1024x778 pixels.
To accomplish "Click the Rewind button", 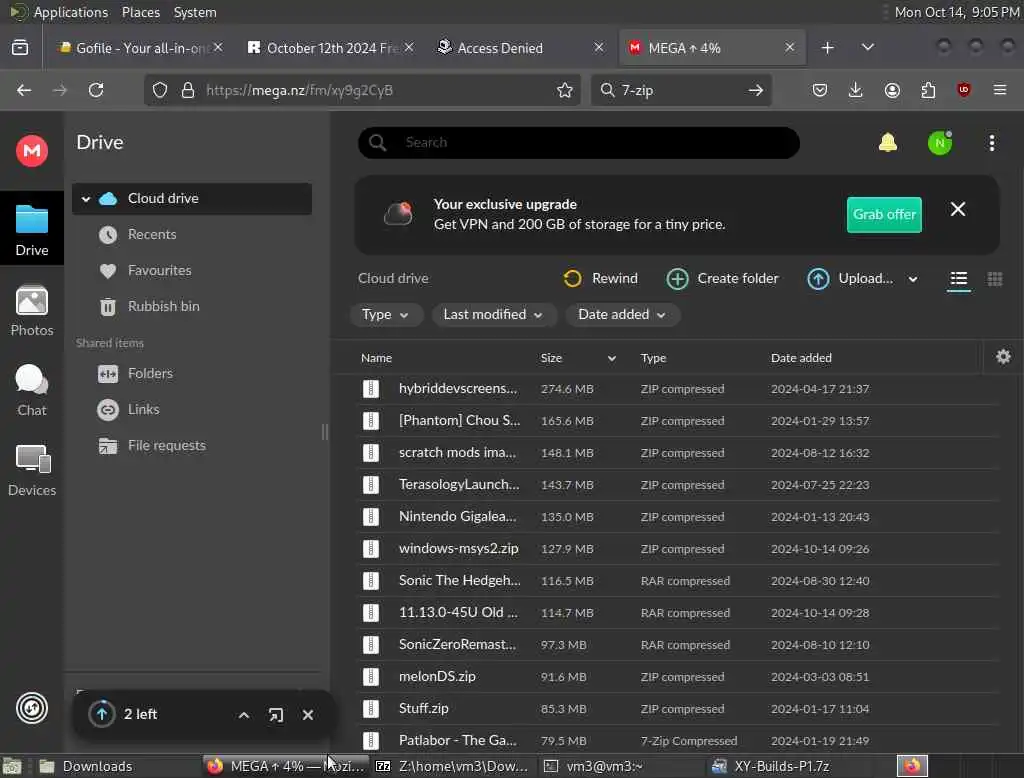I will [x=600, y=278].
